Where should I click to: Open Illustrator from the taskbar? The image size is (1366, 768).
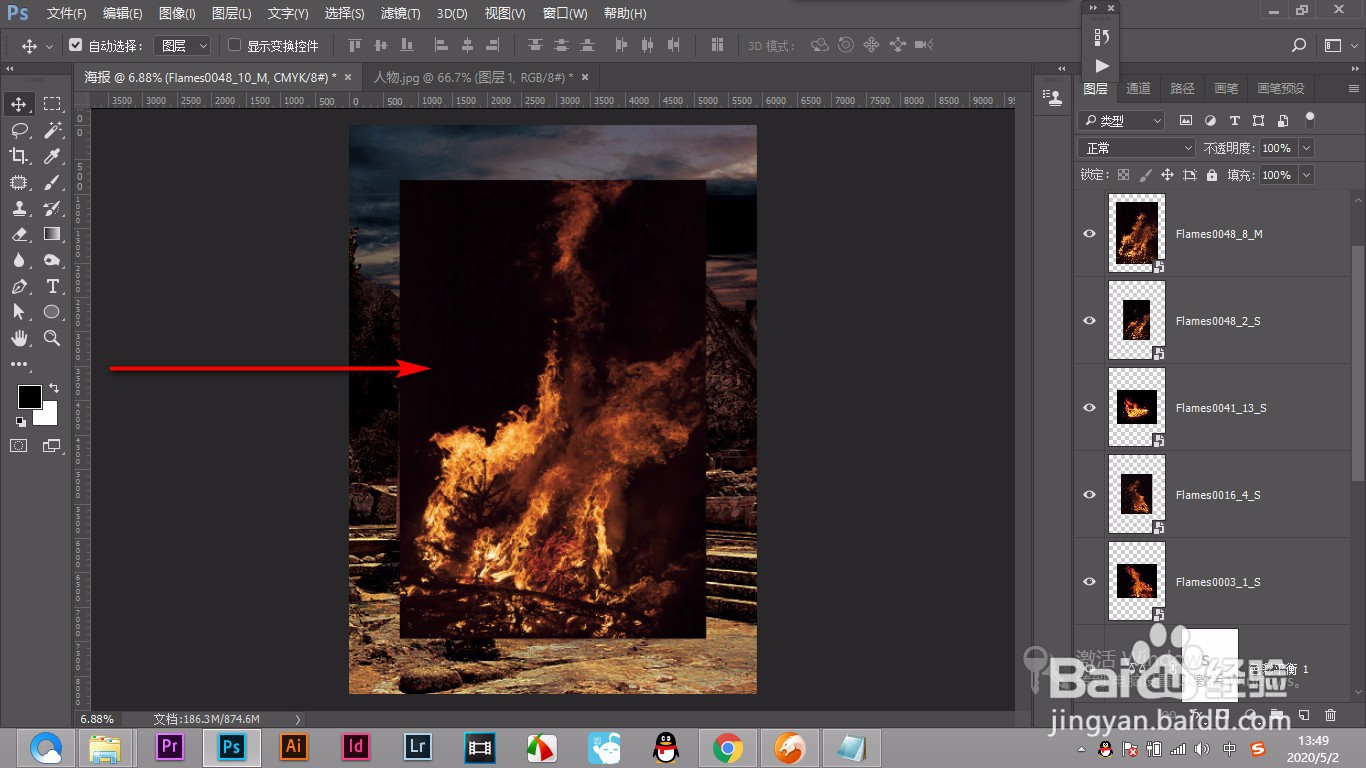[x=294, y=746]
